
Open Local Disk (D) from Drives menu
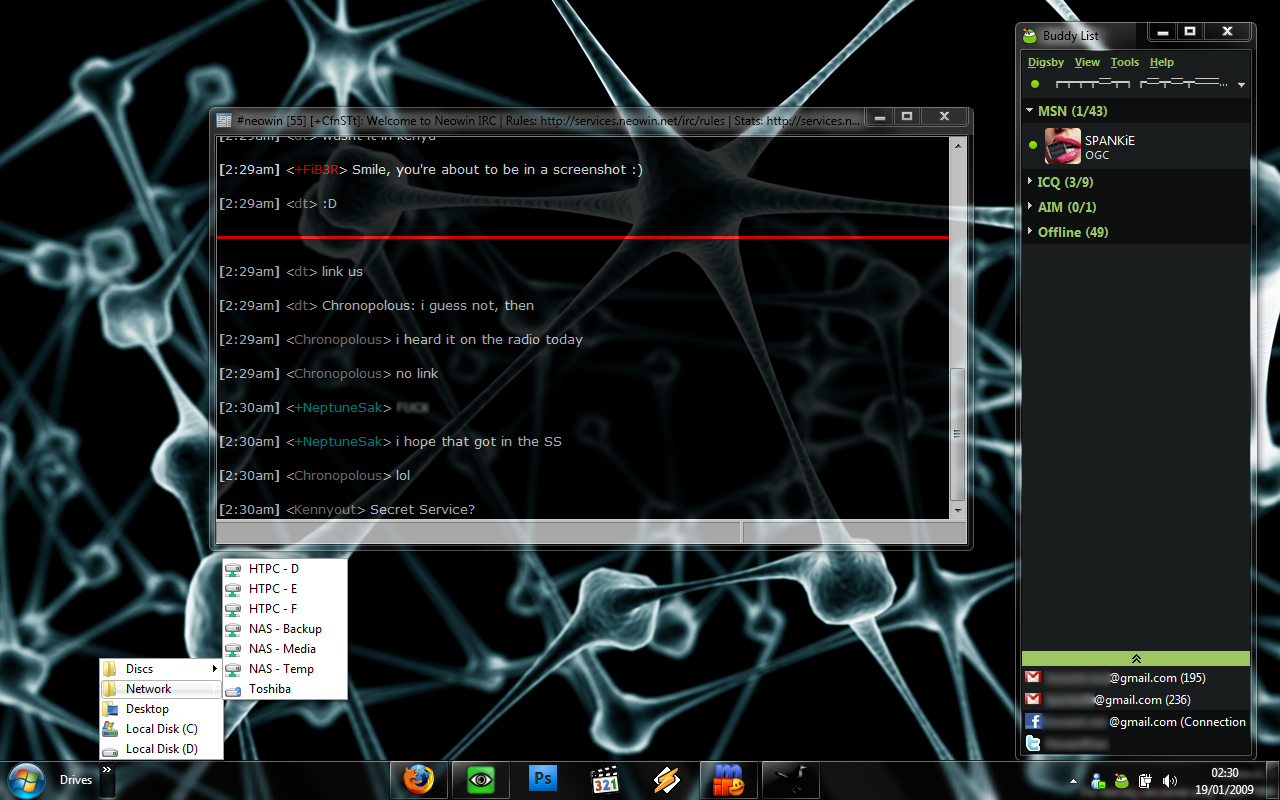click(161, 749)
